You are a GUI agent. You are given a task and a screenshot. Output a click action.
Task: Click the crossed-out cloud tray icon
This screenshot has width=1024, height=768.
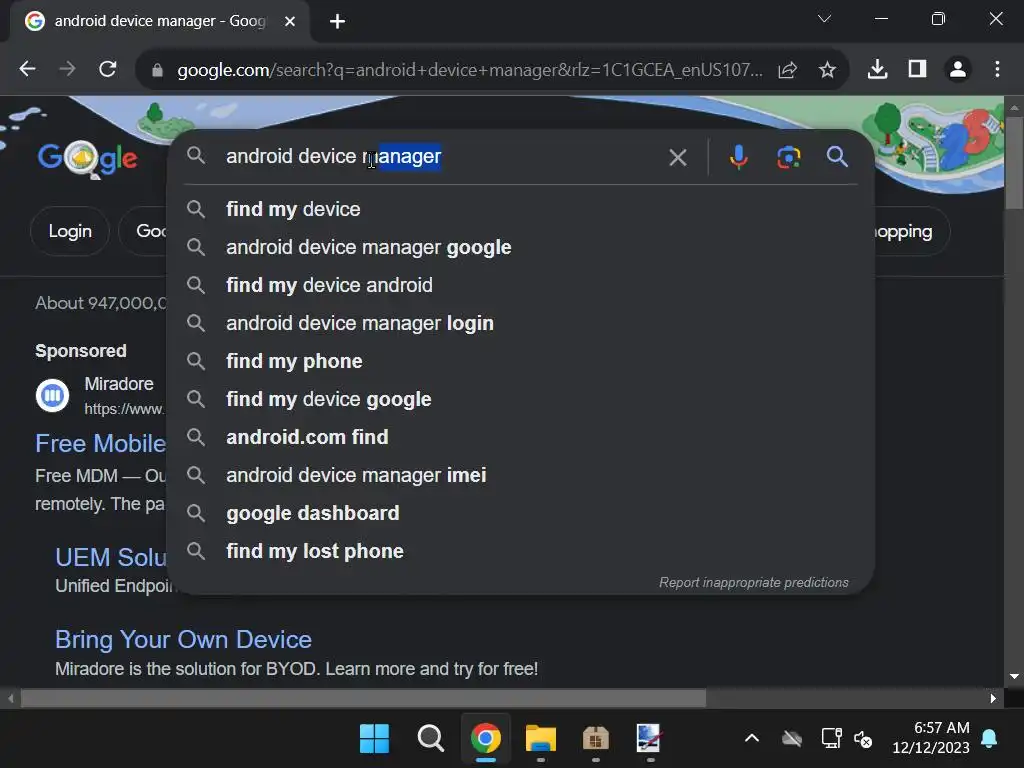pos(792,739)
